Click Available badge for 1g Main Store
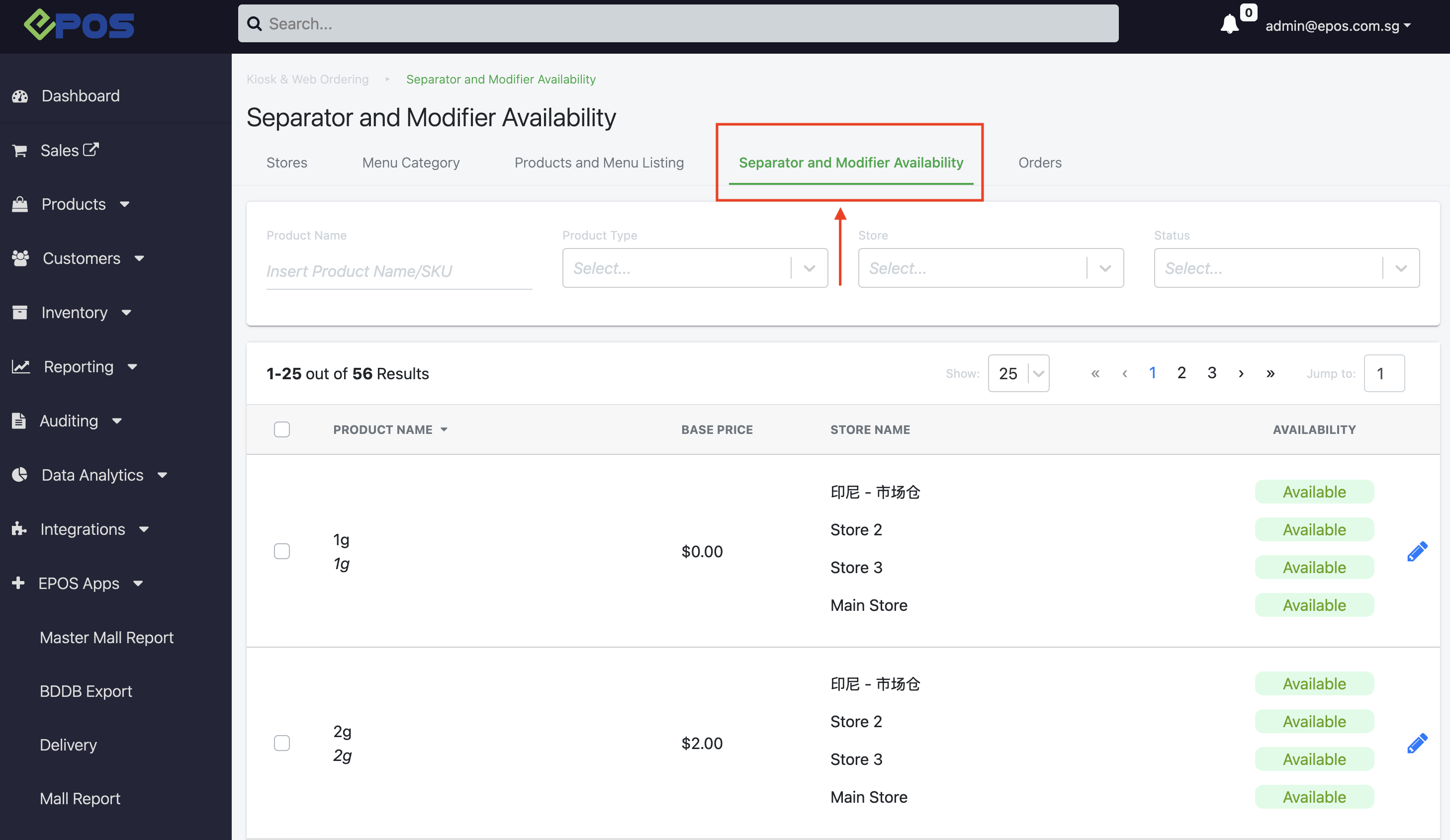 click(x=1314, y=605)
